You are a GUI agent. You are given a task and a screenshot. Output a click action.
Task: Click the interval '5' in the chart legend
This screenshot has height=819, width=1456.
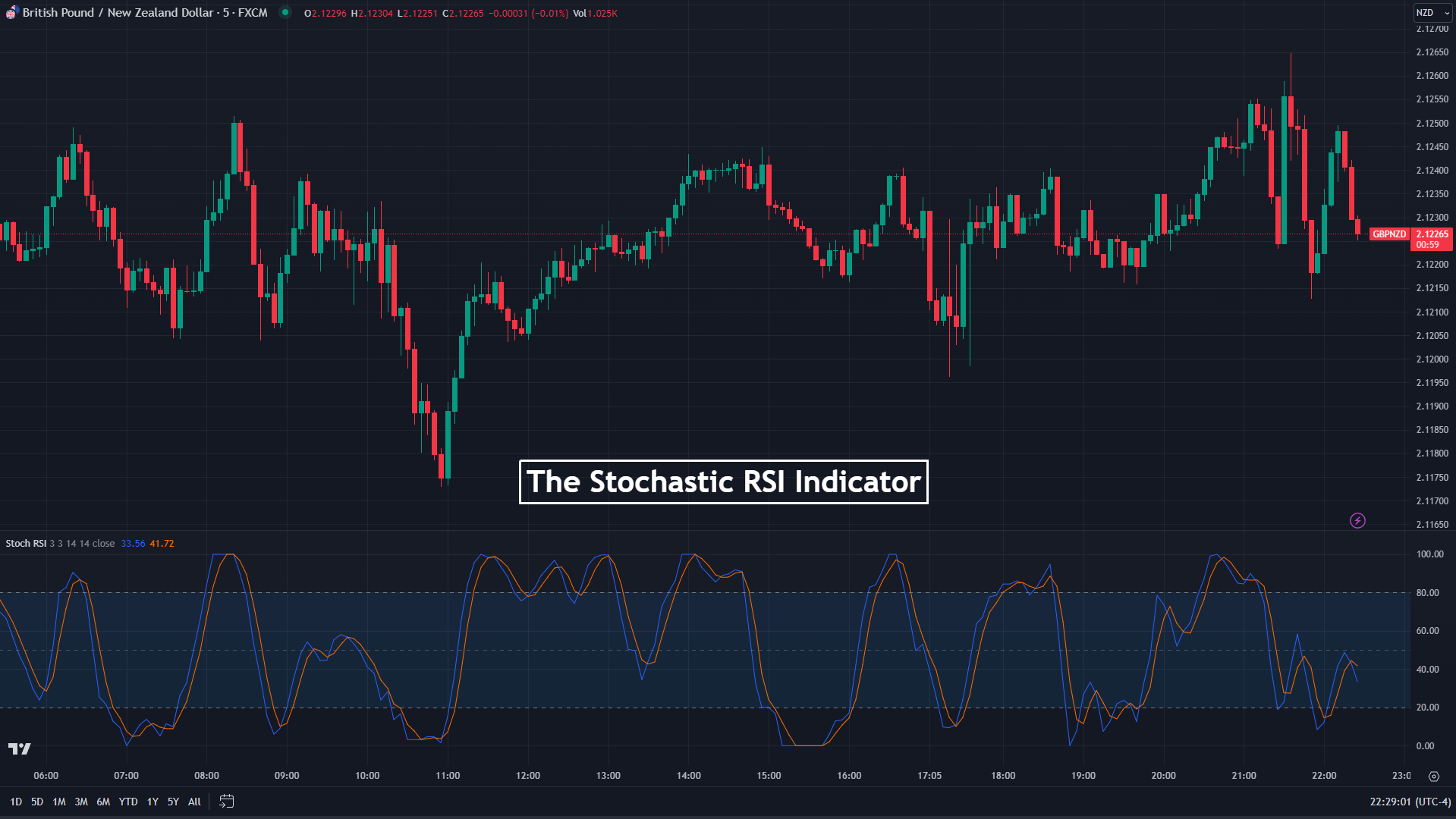(x=225, y=13)
